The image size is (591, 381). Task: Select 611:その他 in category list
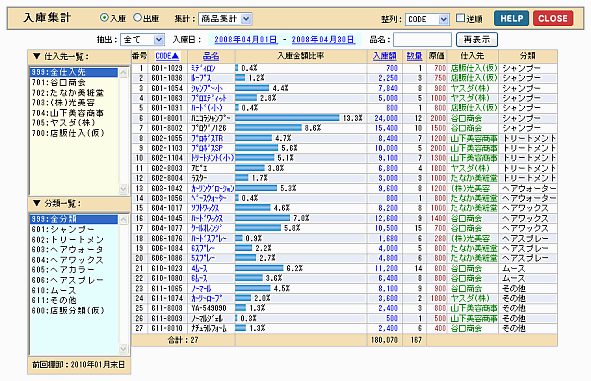click(x=74, y=300)
